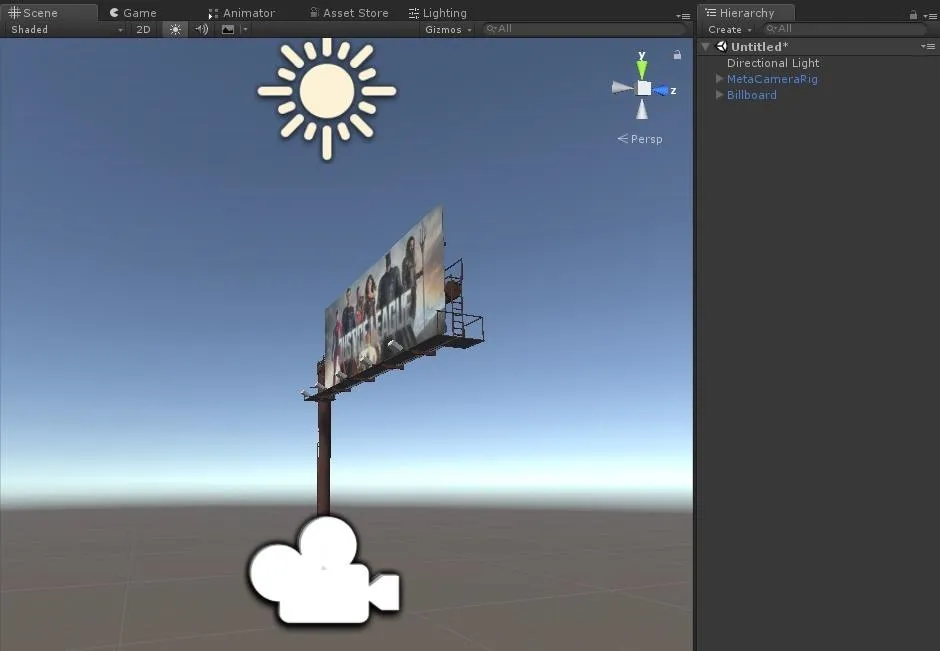Open the Gizmos dropdown
940x651 pixels.
pos(448,29)
